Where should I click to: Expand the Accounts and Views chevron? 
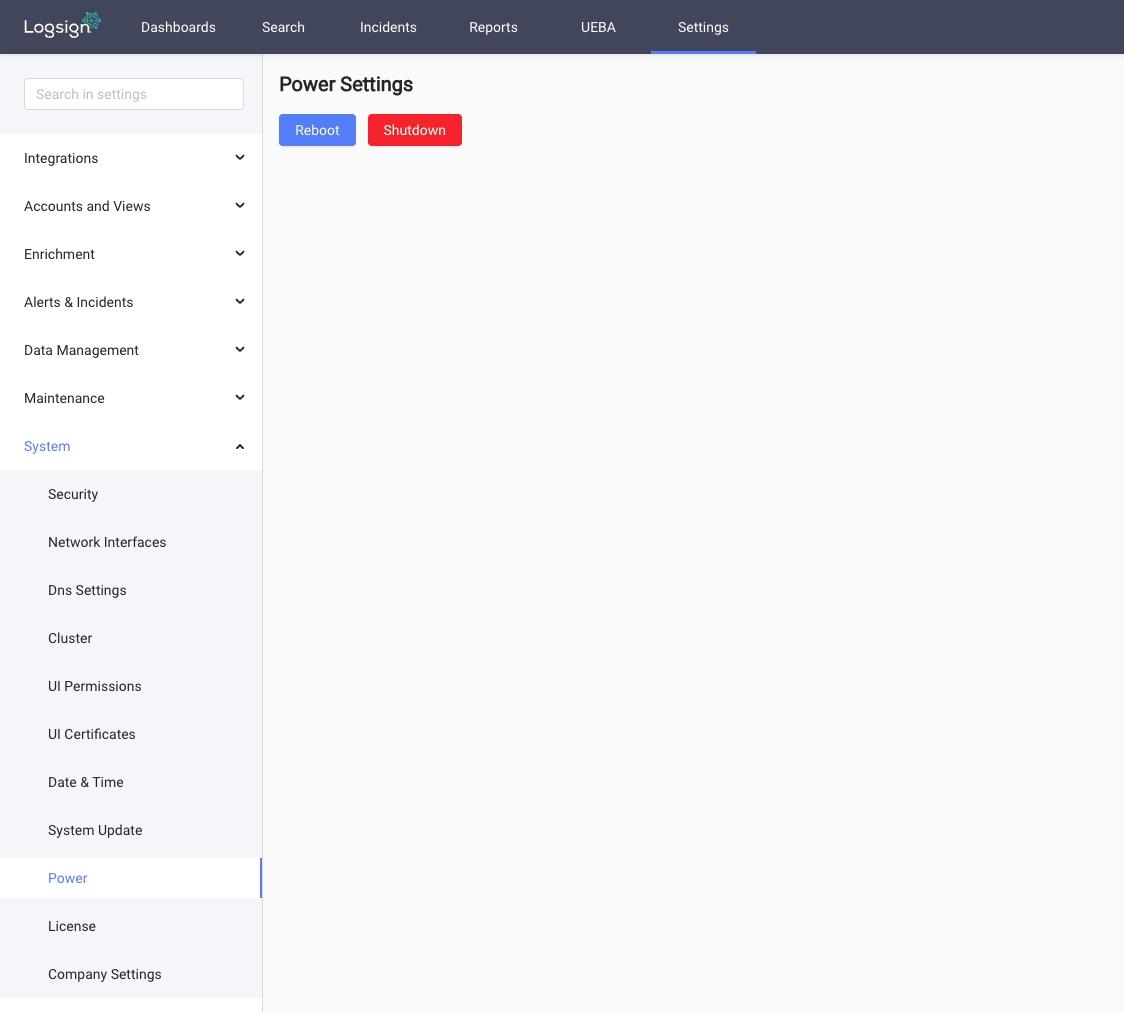click(240, 206)
